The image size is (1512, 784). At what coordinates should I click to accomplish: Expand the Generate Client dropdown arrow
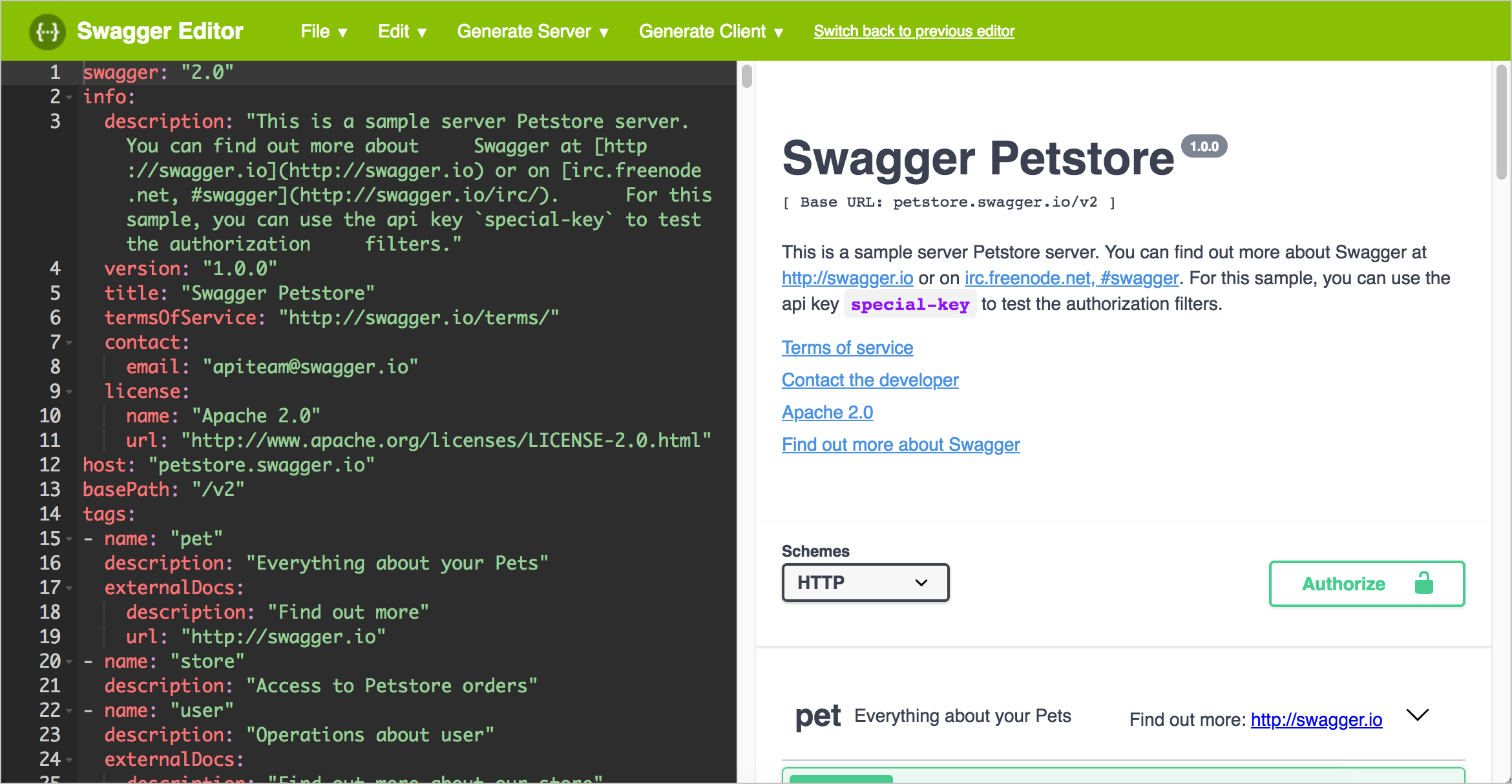click(784, 31)
